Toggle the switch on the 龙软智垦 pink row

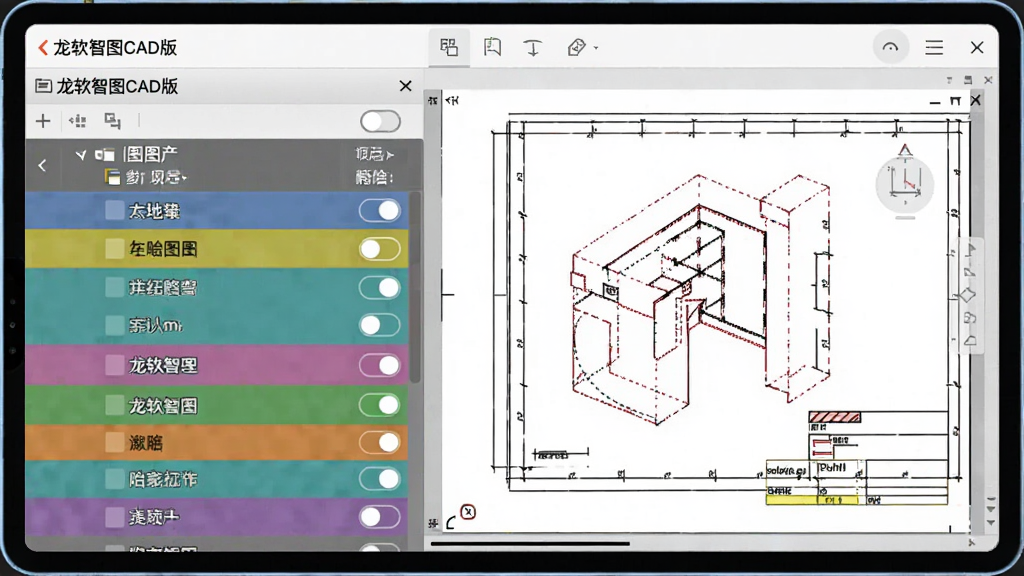pos(379,365)
